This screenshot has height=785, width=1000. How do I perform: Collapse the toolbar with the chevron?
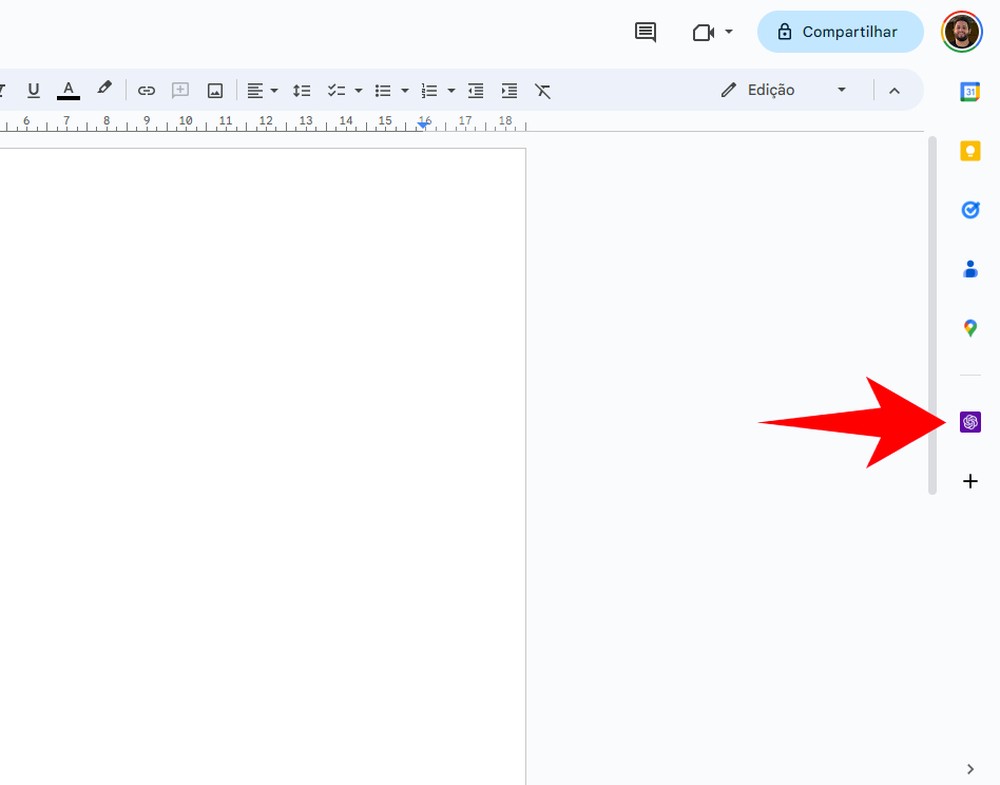pos(894,90)
